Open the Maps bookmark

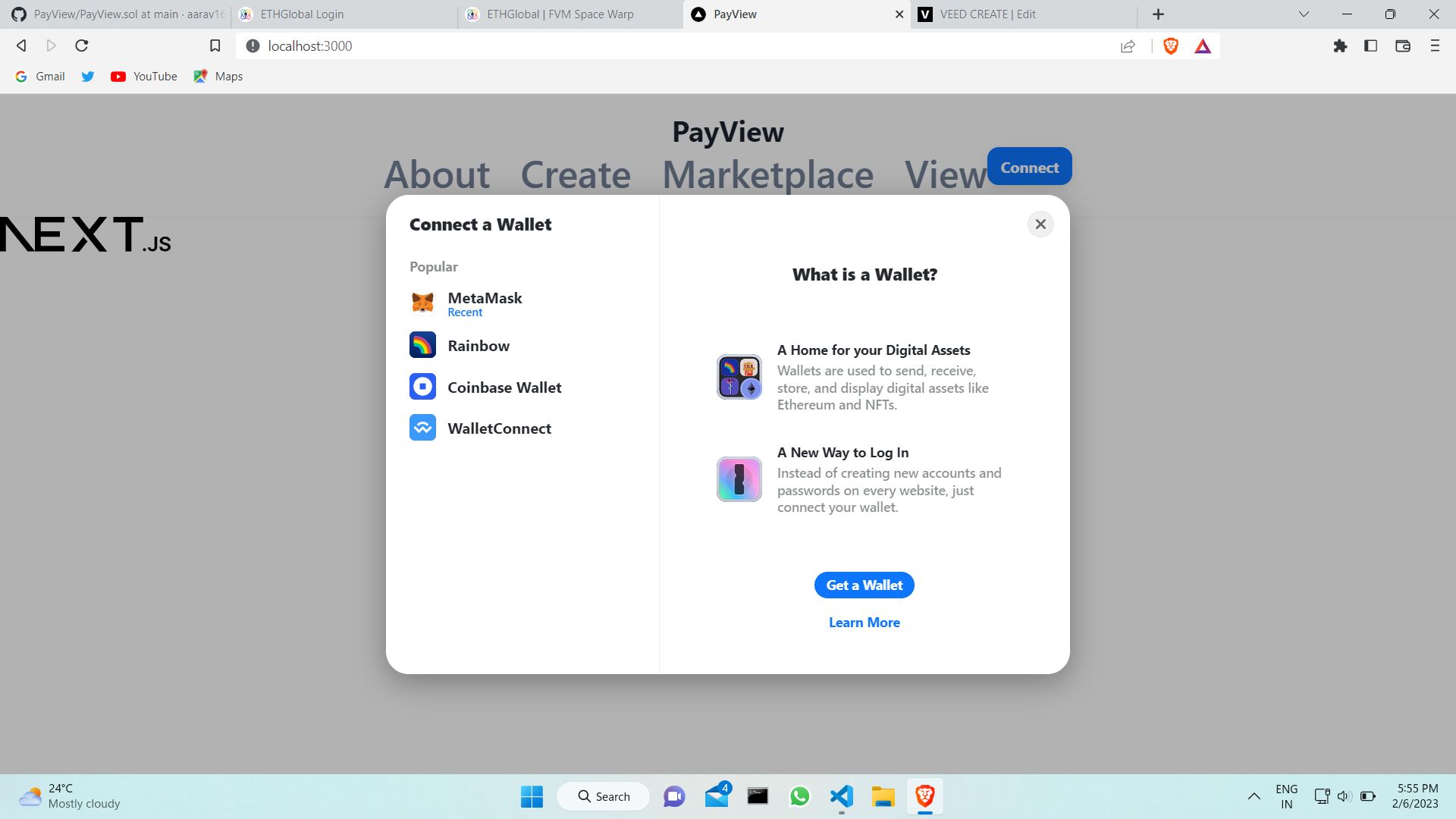coord(218,77)
